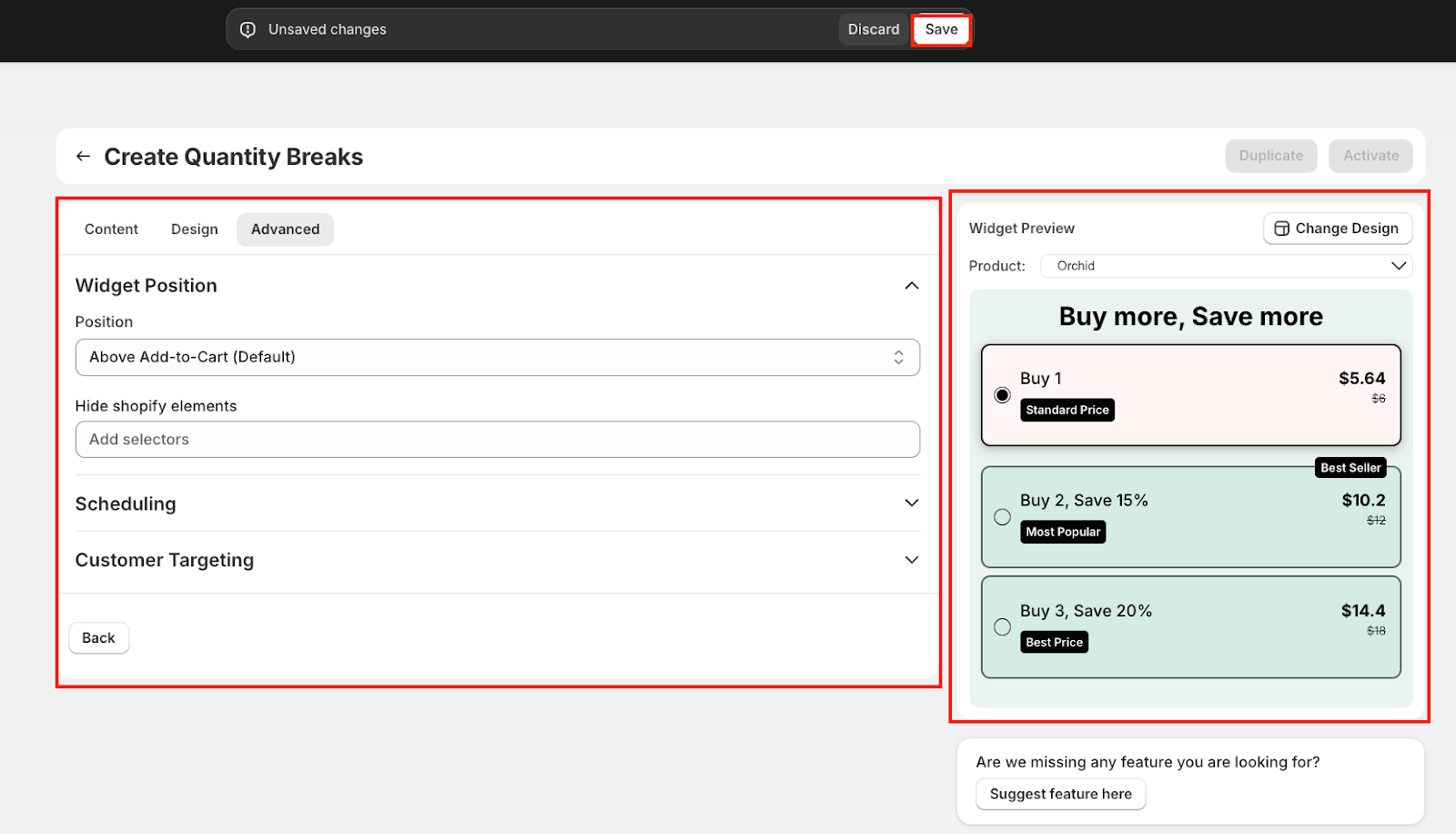Switch to the Design tab
This screenshot has height=834, width=1456.
point(194,229)
